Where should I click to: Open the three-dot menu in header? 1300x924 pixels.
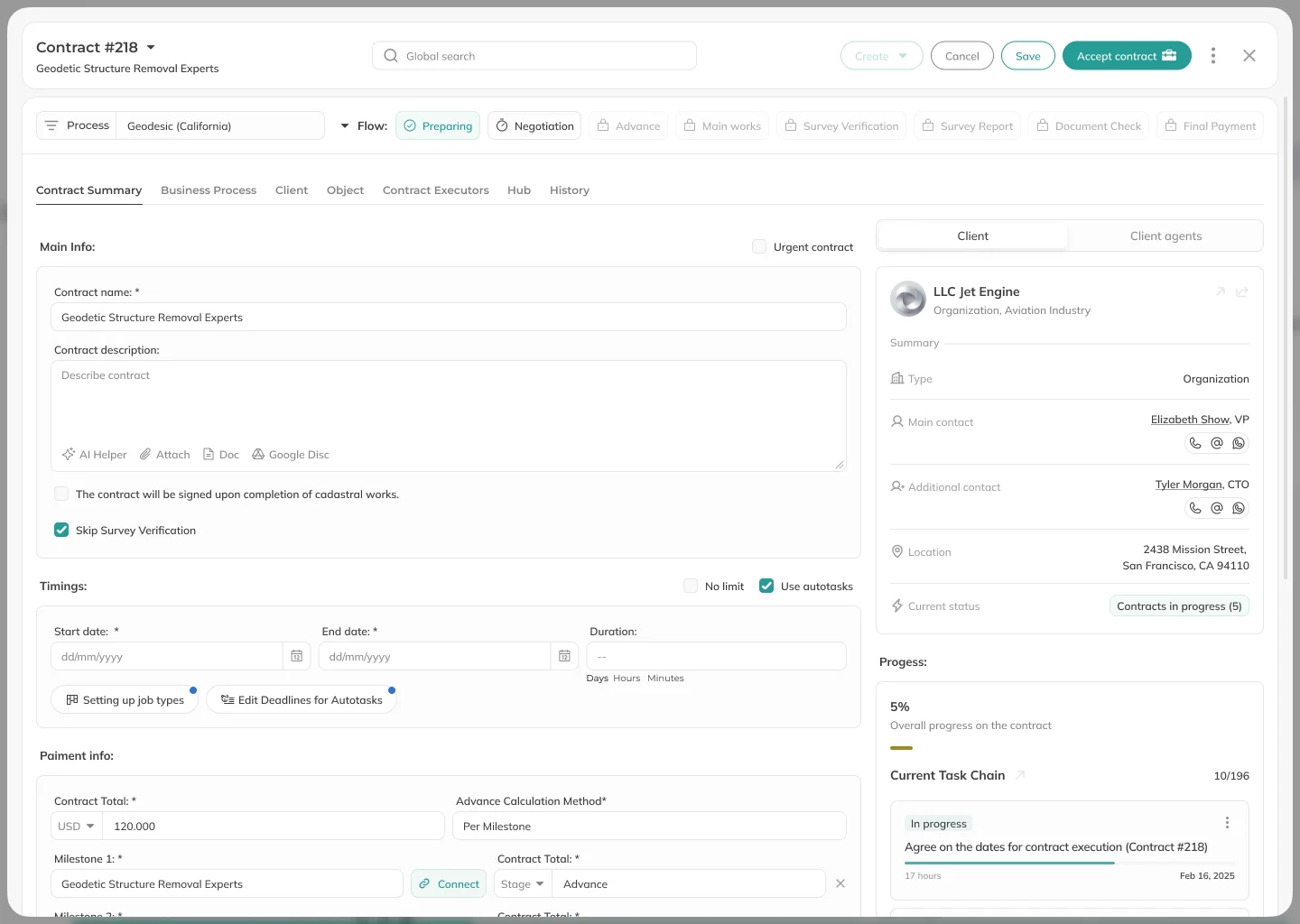click(1213, 56)
